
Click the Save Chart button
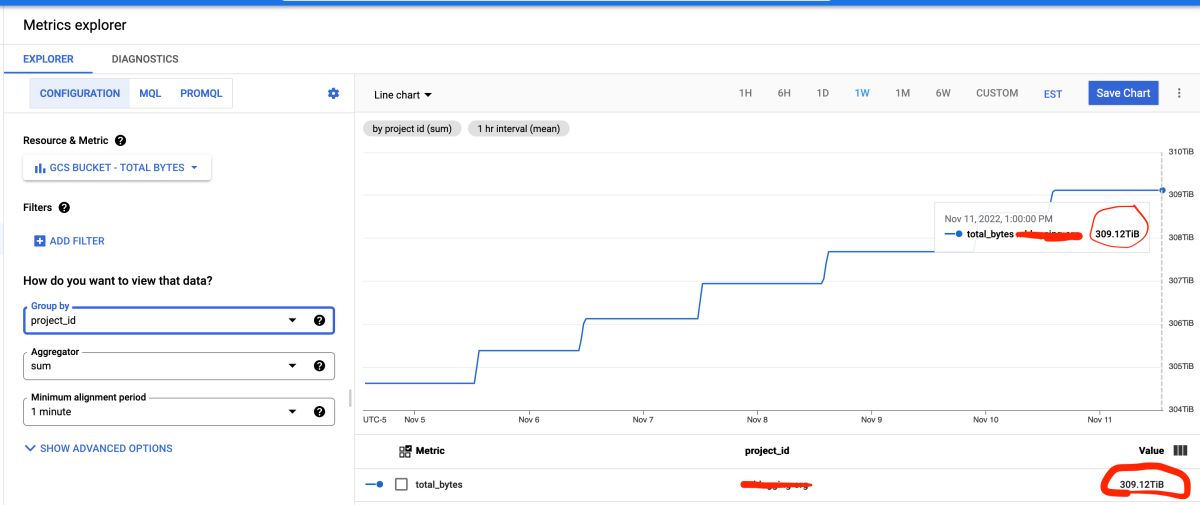coord(1123,93)
